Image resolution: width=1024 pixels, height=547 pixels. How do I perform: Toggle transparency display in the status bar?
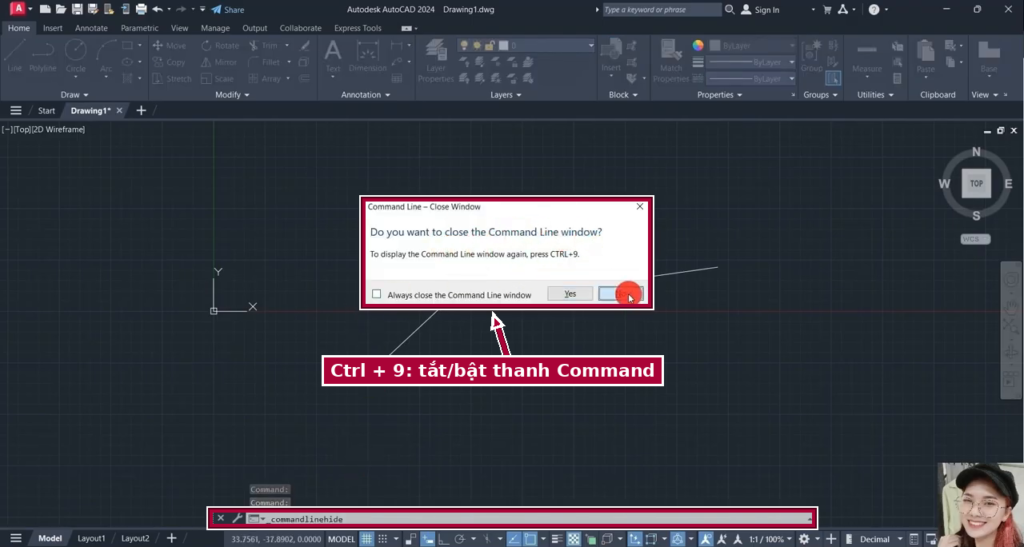tap(573, 539)
